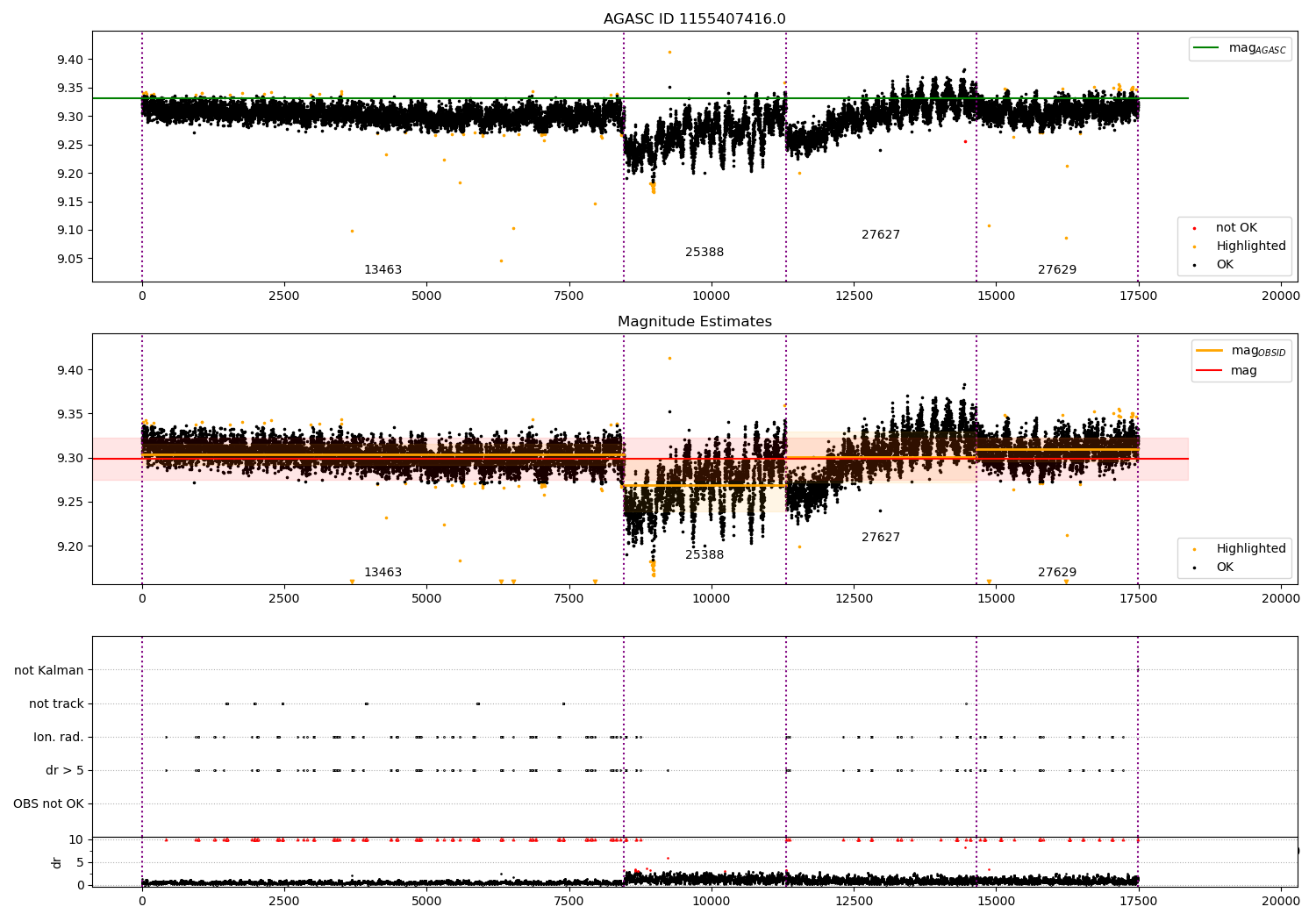The width and height of the screenshot is (1316, 921).
Task: Click OBSID label 27627 in Magnitude Estimates plot
Action: 881,538
